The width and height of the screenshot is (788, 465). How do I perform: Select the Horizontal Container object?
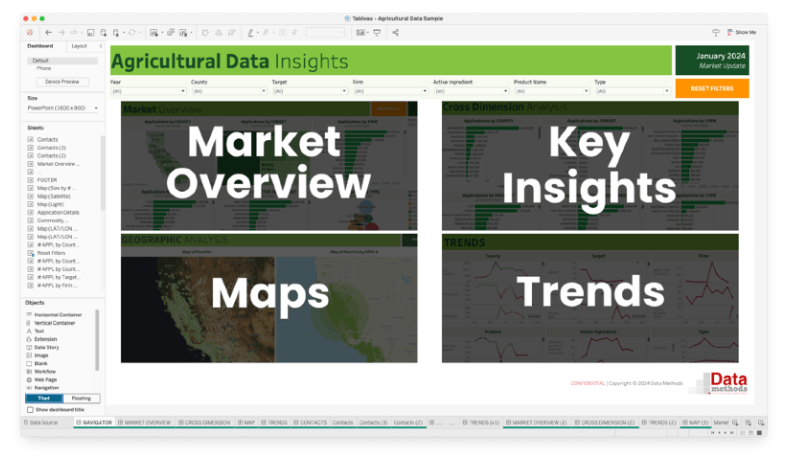click(56, 314)
